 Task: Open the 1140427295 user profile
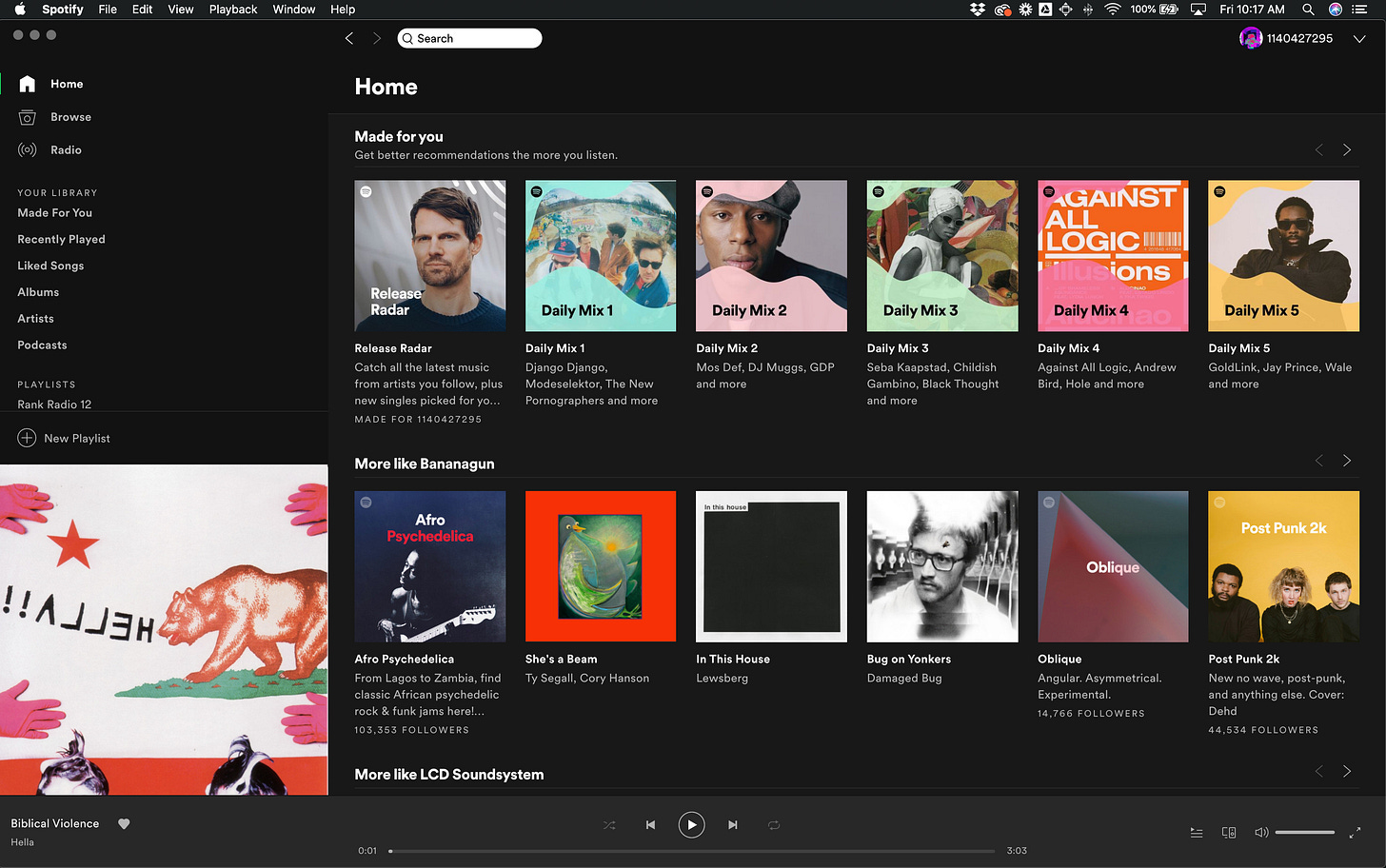[1286, 38]
